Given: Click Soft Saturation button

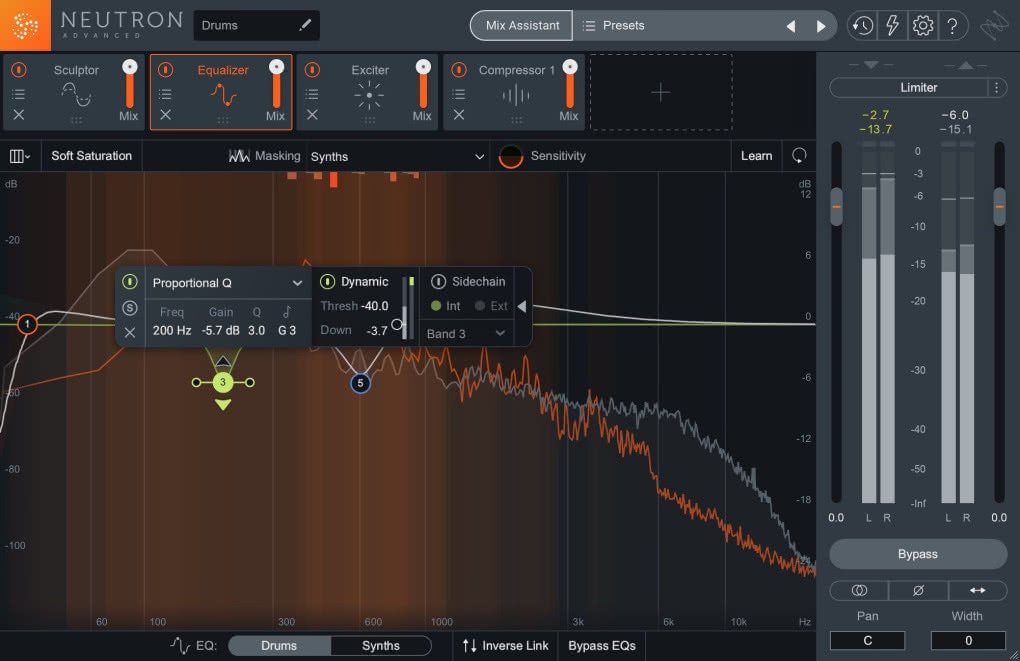Looking at the screenshot, I should point(91,156).
